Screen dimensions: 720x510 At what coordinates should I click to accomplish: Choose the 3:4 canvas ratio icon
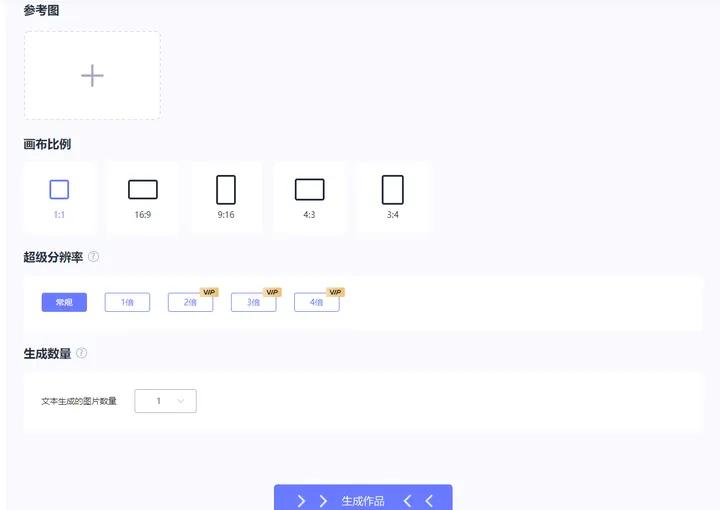[x=393, y=190]
